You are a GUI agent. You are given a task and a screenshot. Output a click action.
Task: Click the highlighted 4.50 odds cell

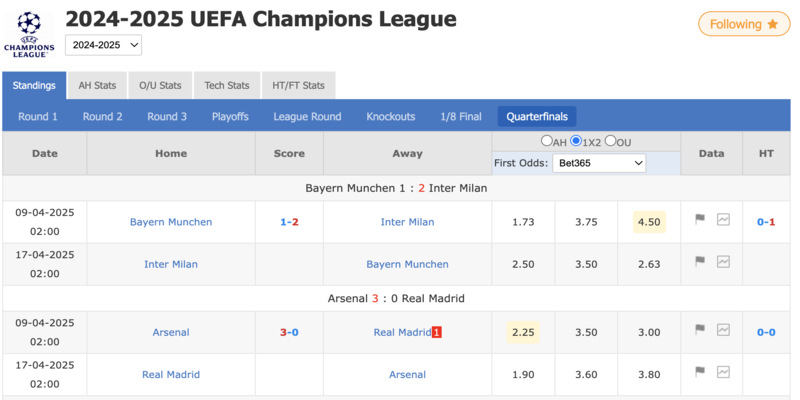pyautogui.click(x=649, y=222)
